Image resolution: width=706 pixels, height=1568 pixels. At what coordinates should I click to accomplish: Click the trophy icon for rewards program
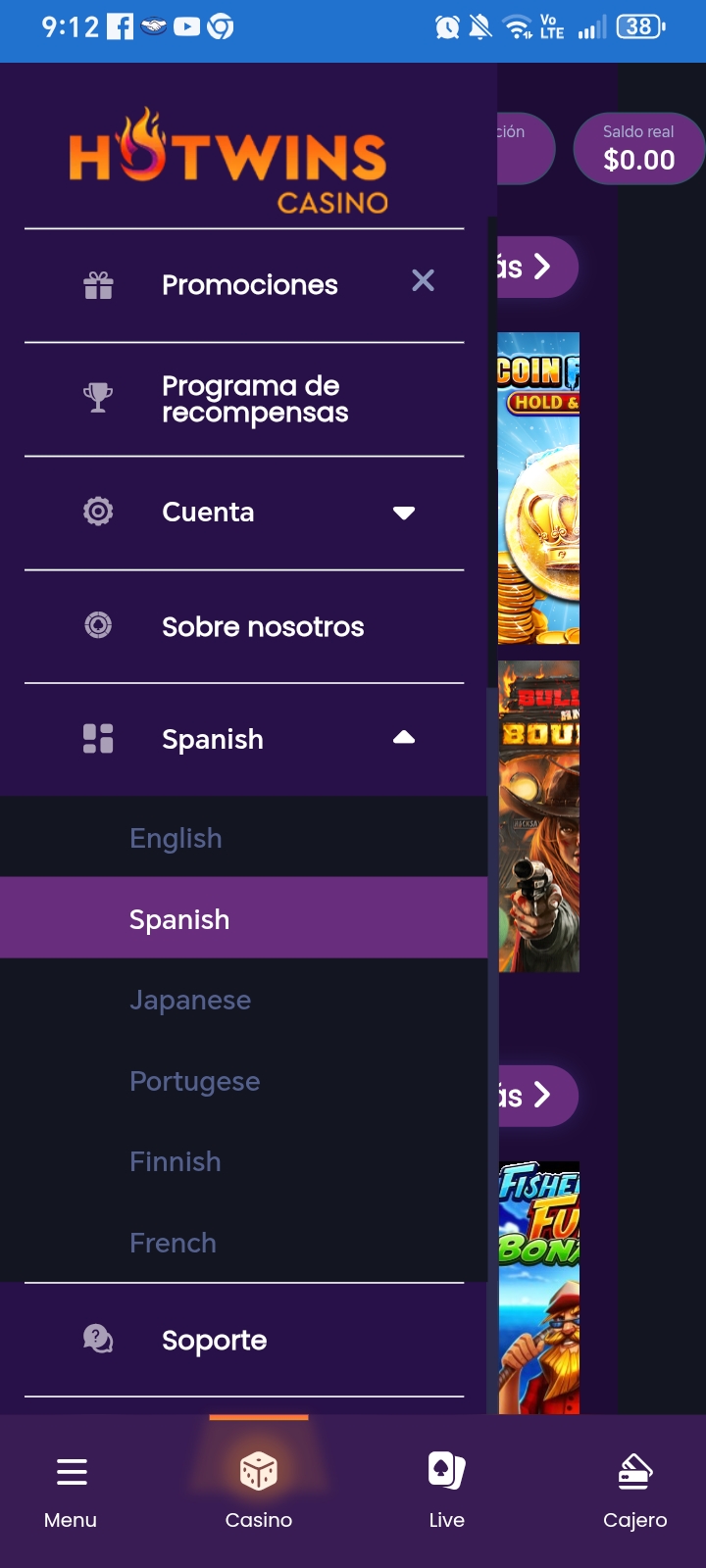pyautogui.click(x=98, y=398)
